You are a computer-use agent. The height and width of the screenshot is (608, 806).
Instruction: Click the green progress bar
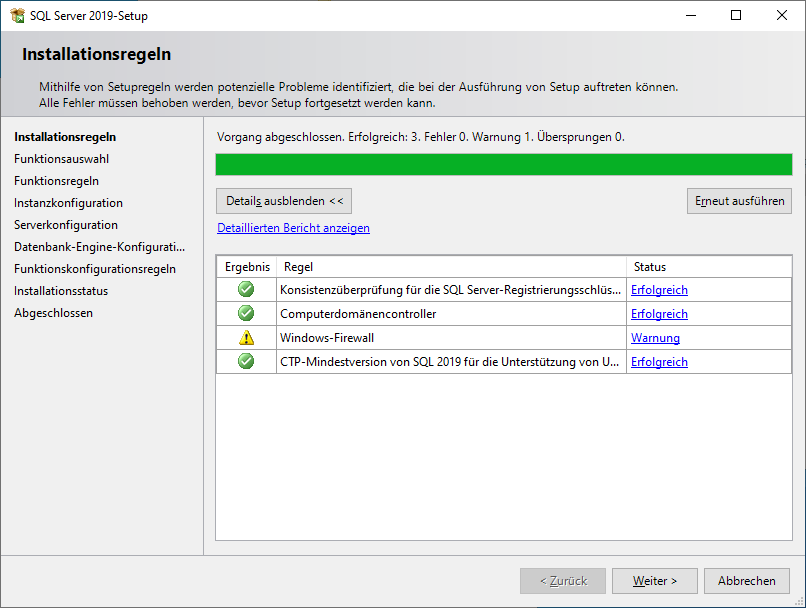(x=504, y=165)
